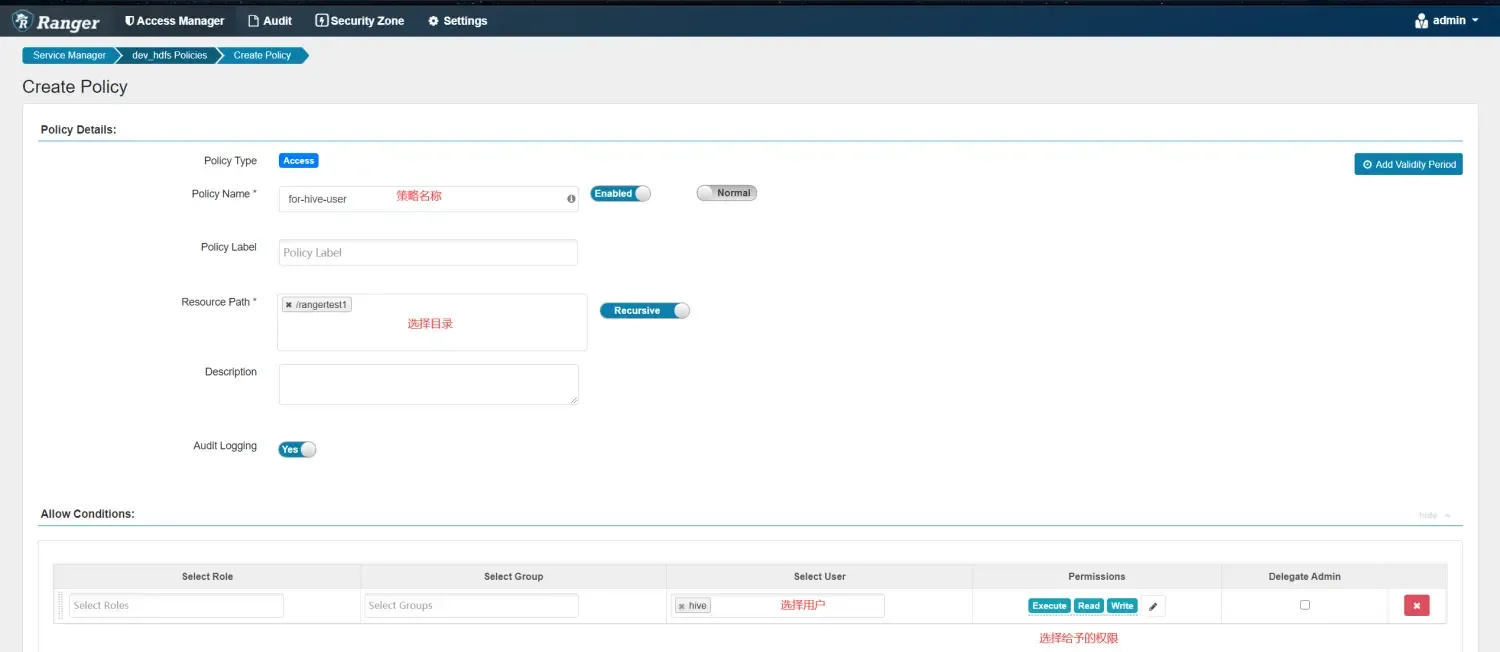1500x652 pixels.
Task: Delete the allow condition row with red X
Action: point(1416,605)
